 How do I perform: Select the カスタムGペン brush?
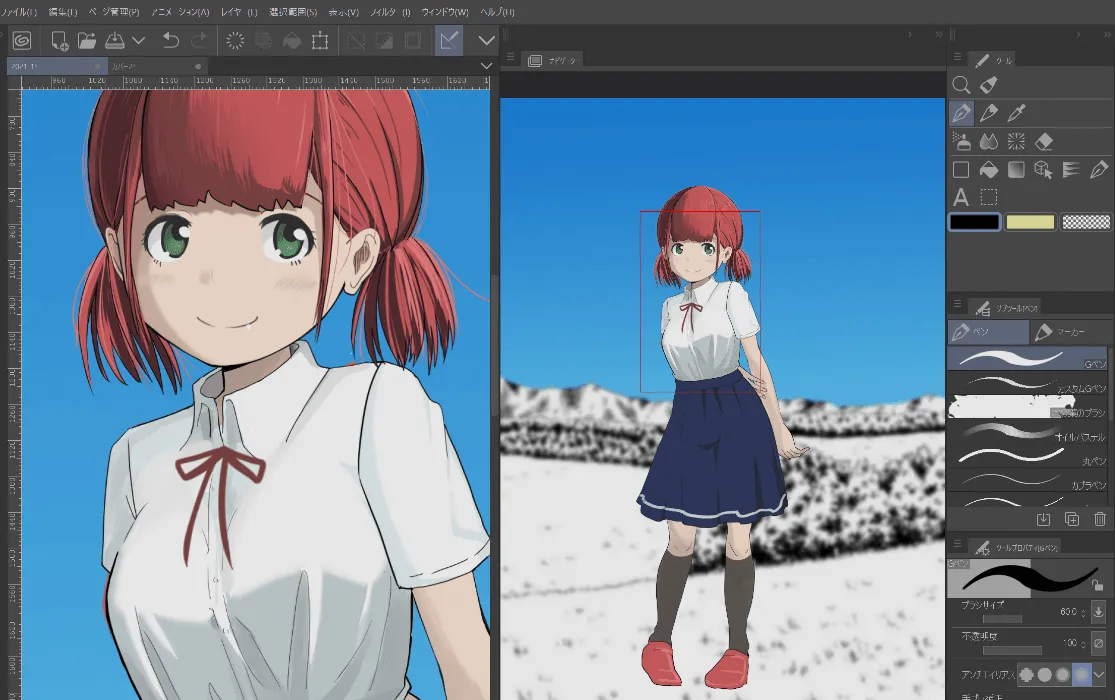point(1028,383)
